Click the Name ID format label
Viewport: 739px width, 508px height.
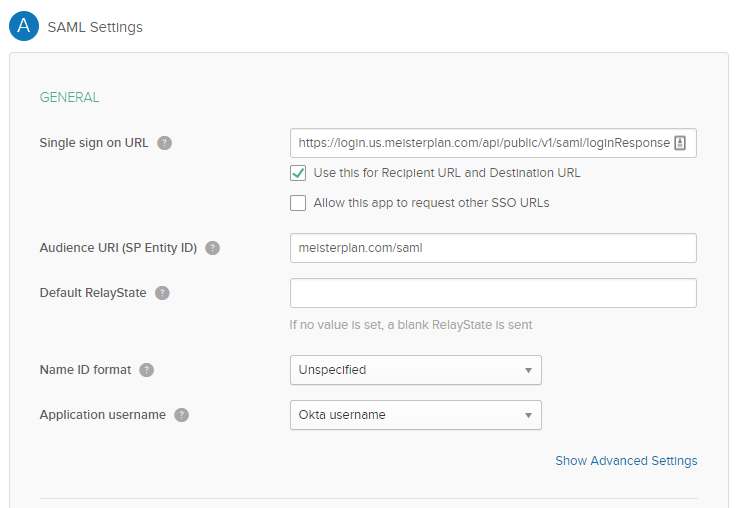(x=85, y=370)
